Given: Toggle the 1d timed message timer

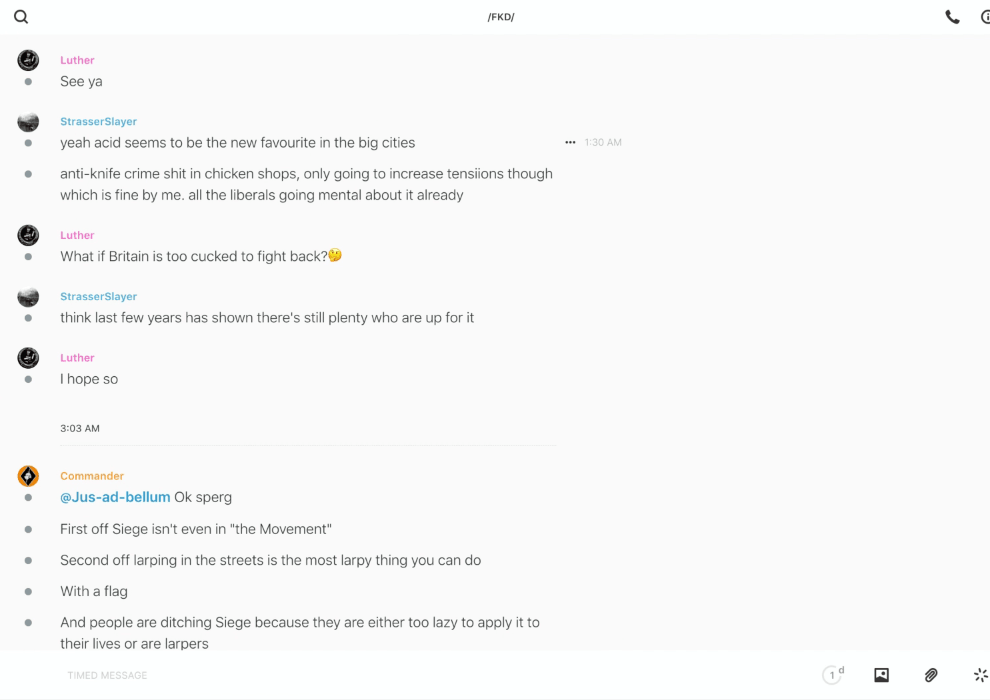Looking at the screenshot, I should pos(832,675).
